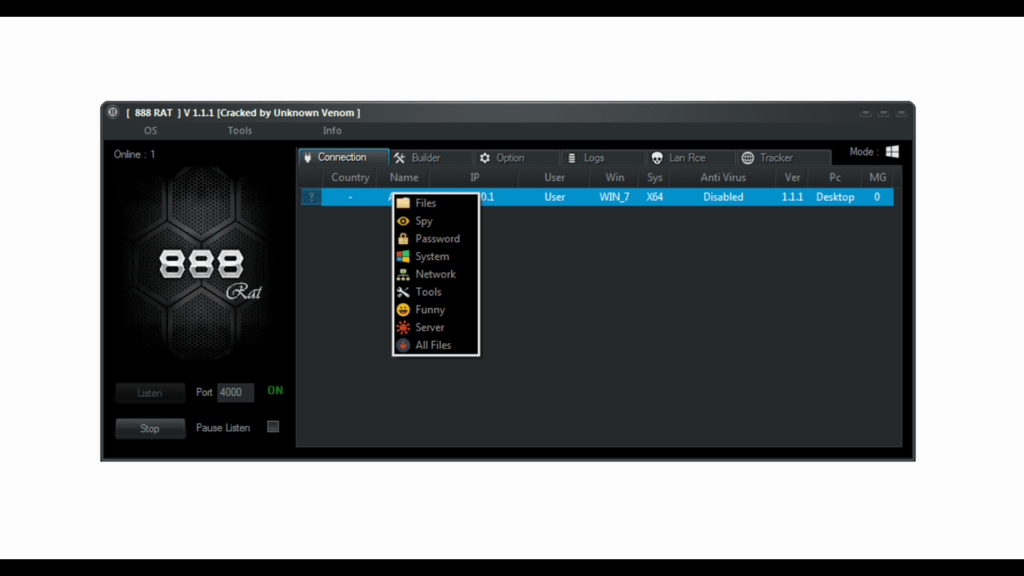
Task: Click the Tools wrench icon in context menu
Action: (x=403, y=292)
